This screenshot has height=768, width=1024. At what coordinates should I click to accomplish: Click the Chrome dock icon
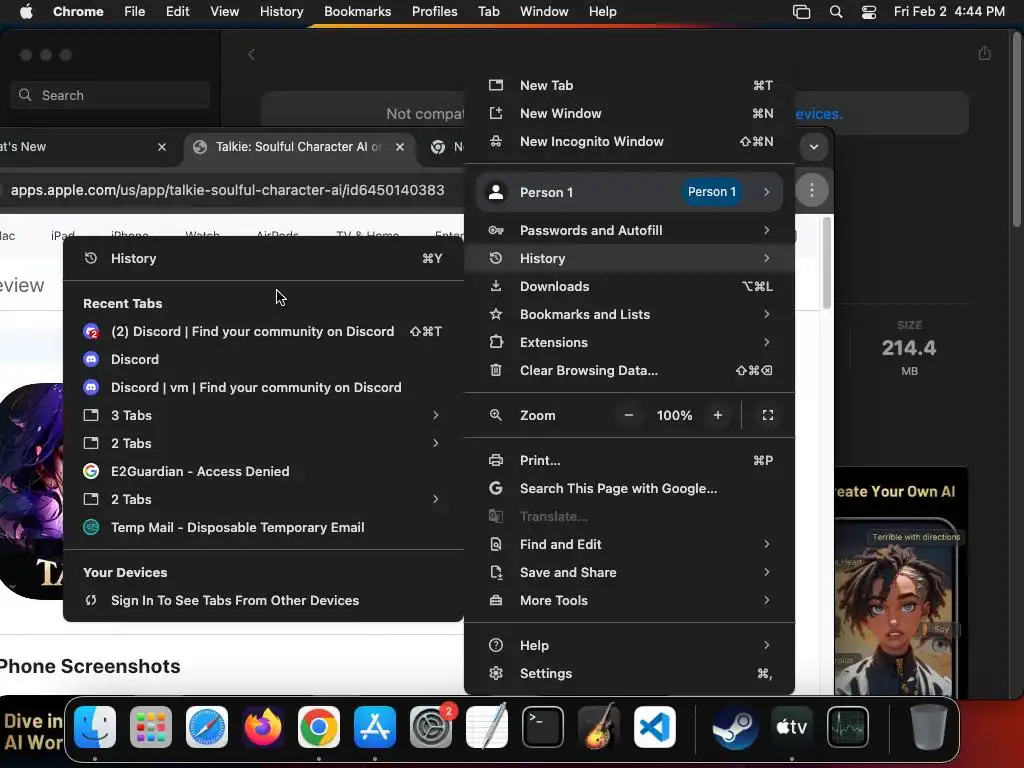[319, 727]
